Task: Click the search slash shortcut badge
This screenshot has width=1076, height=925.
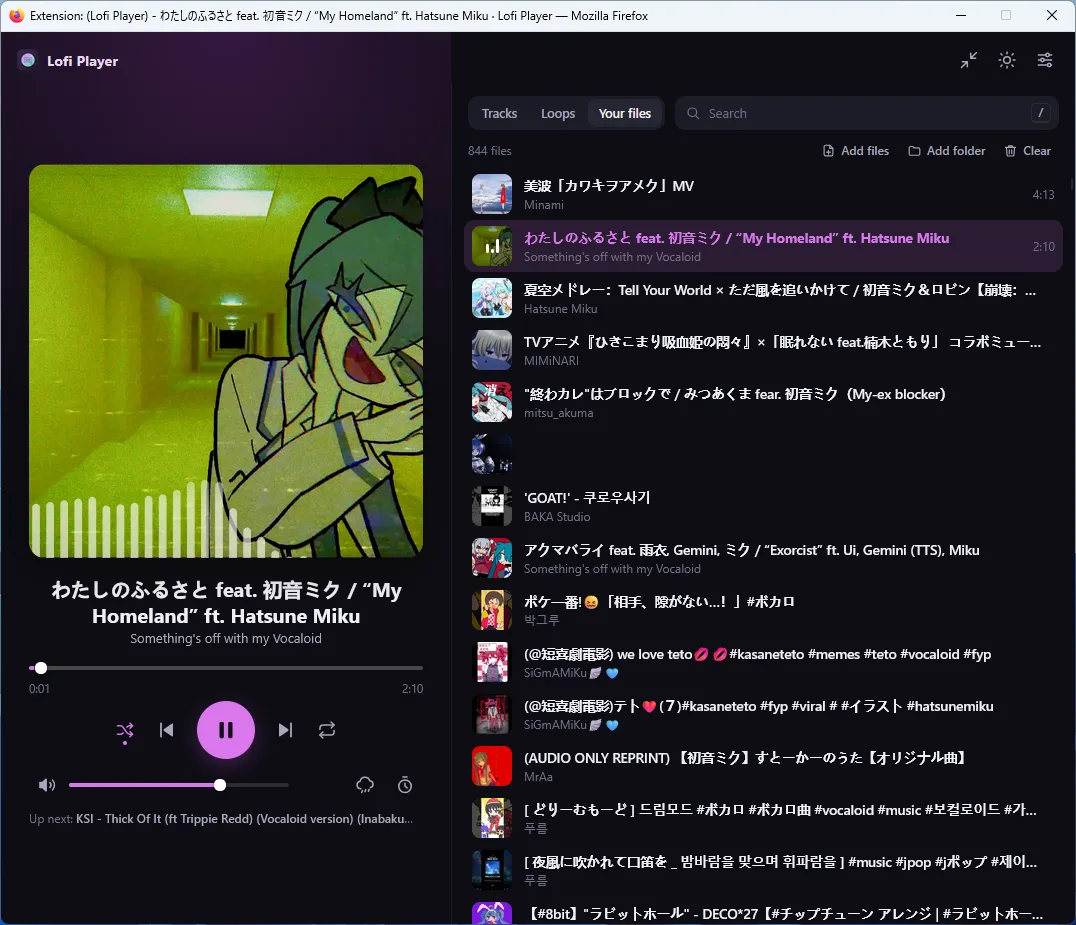Action: pyautogui.click(x=1040, y=113)
